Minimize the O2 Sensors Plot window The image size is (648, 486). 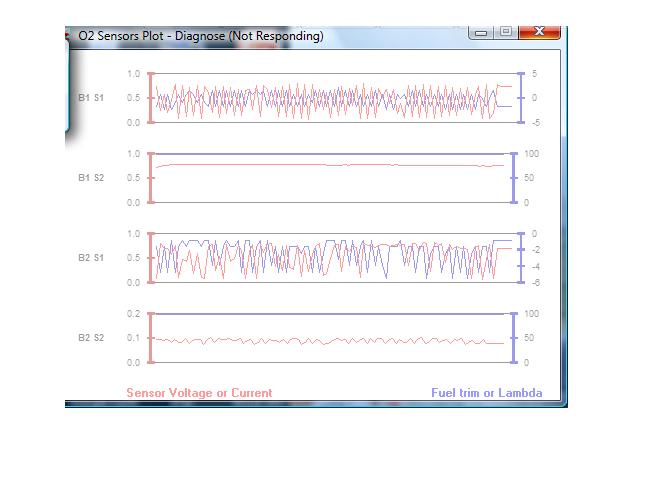click(x=481, y=32)
